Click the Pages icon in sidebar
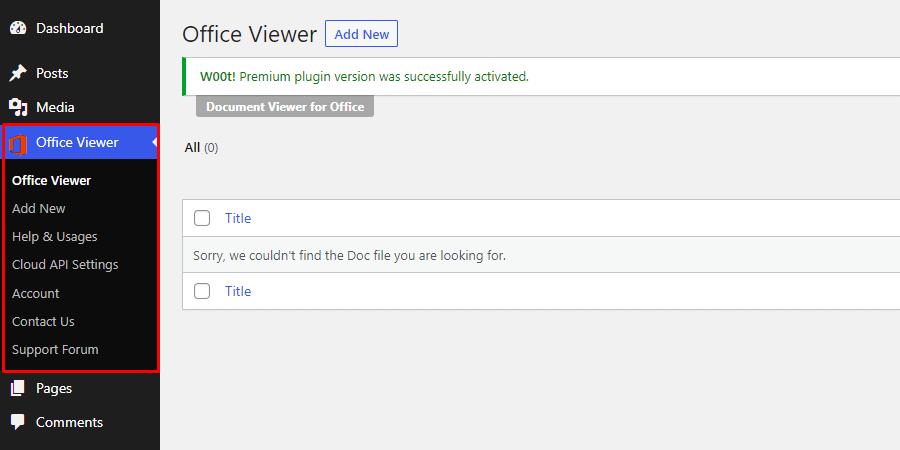This screenshot has height=450, width=900. 17,388
